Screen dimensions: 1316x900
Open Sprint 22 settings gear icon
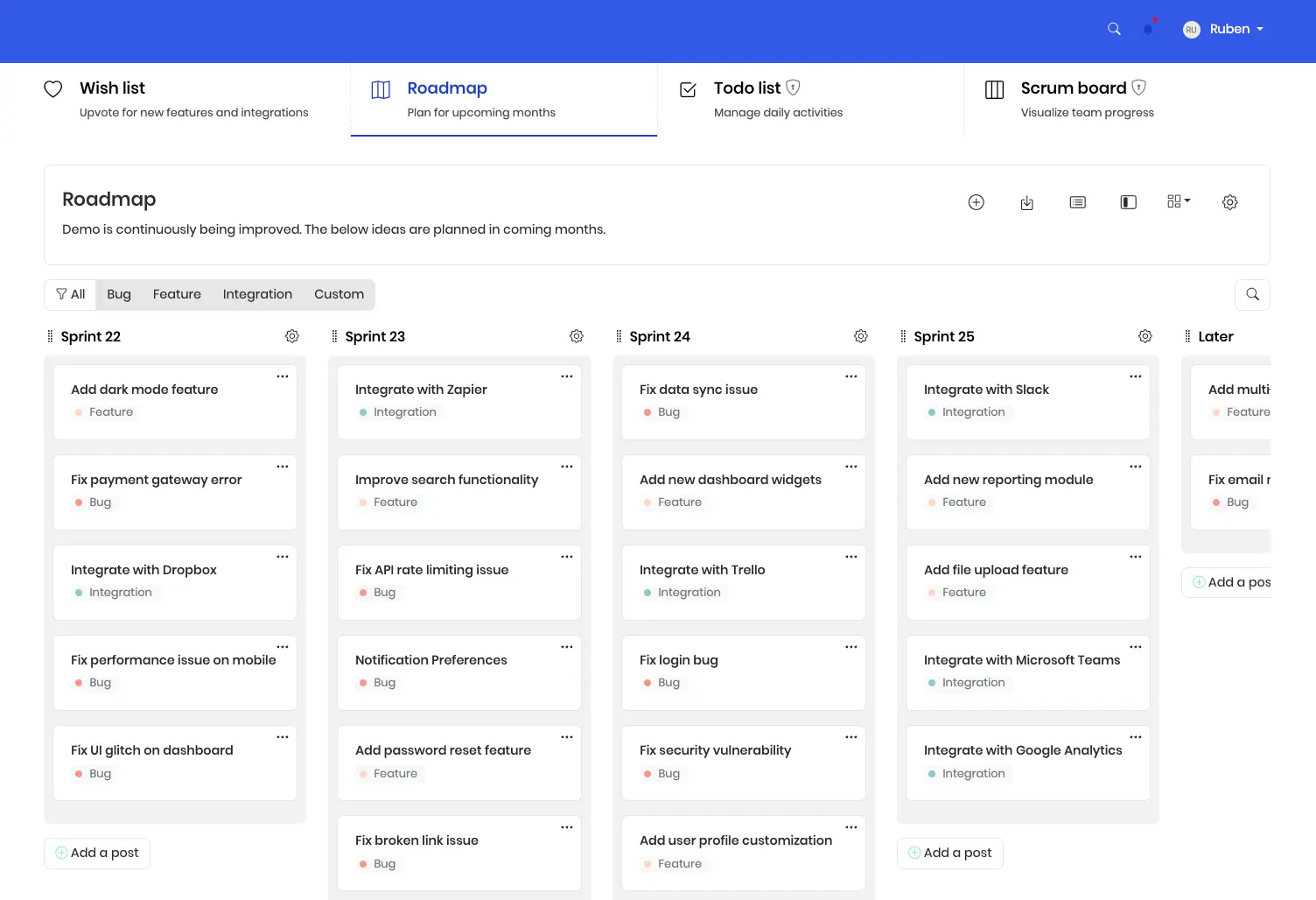click(x=292, y=335)
